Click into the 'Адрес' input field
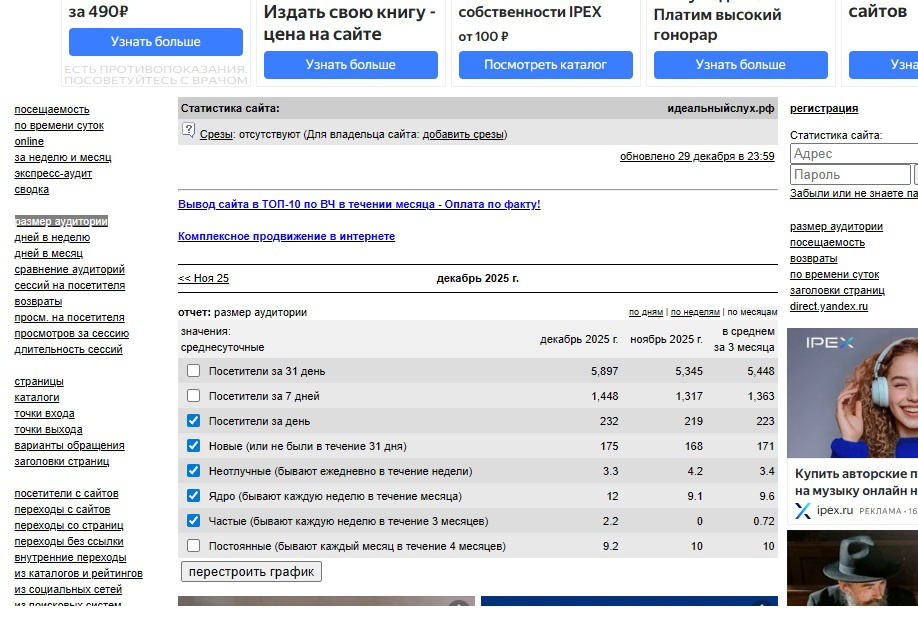The height and width of the screenshot is (625, 918). tap(853, 154)
